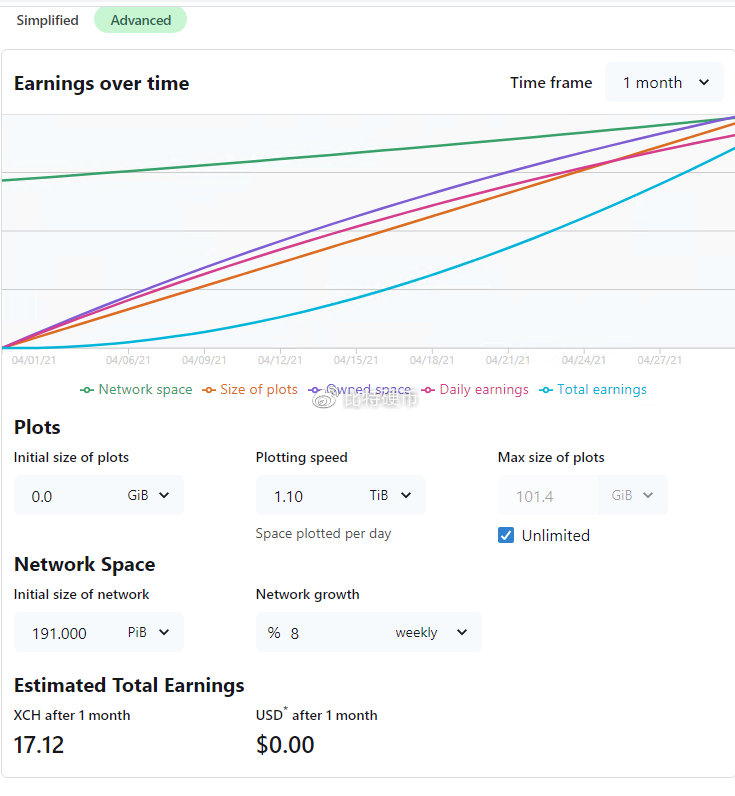Image resolution: width=735 pixels, height=796 pixels.
Task: Uncheck the Unlimited checkbox
Action: coord(506,535)
